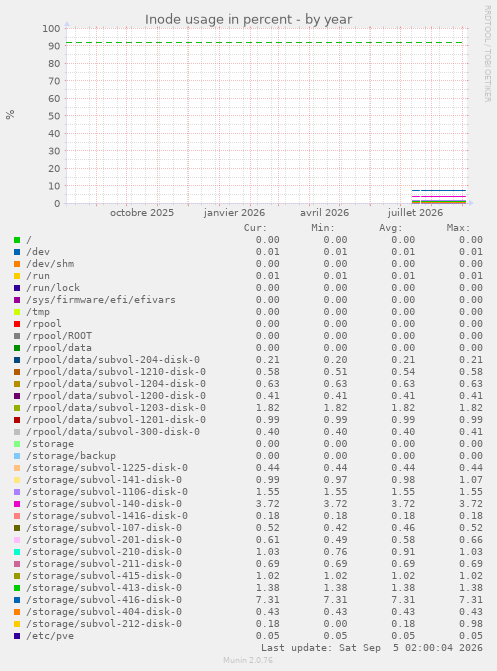Click the Last update timestamp text
The height and width of the screenshot is (671, 497).
coord(372,648)
